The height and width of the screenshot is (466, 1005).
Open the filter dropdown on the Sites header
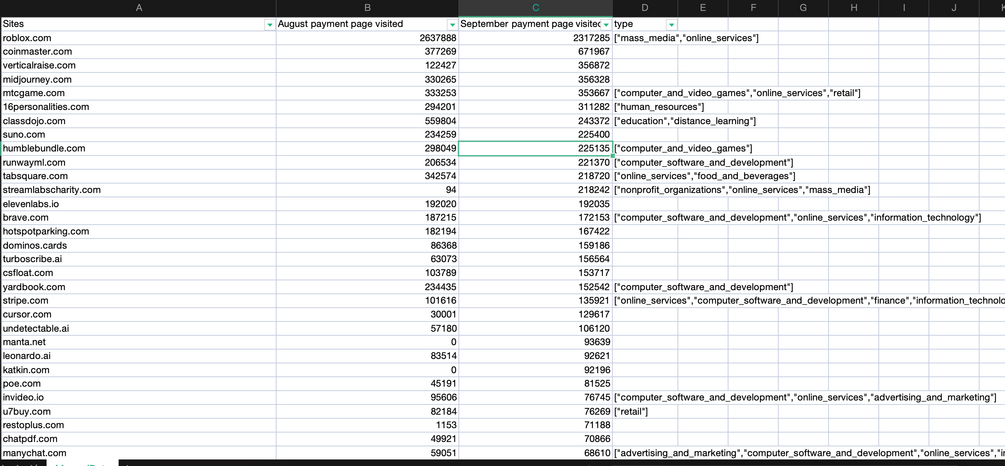click(x=269, y=24)
